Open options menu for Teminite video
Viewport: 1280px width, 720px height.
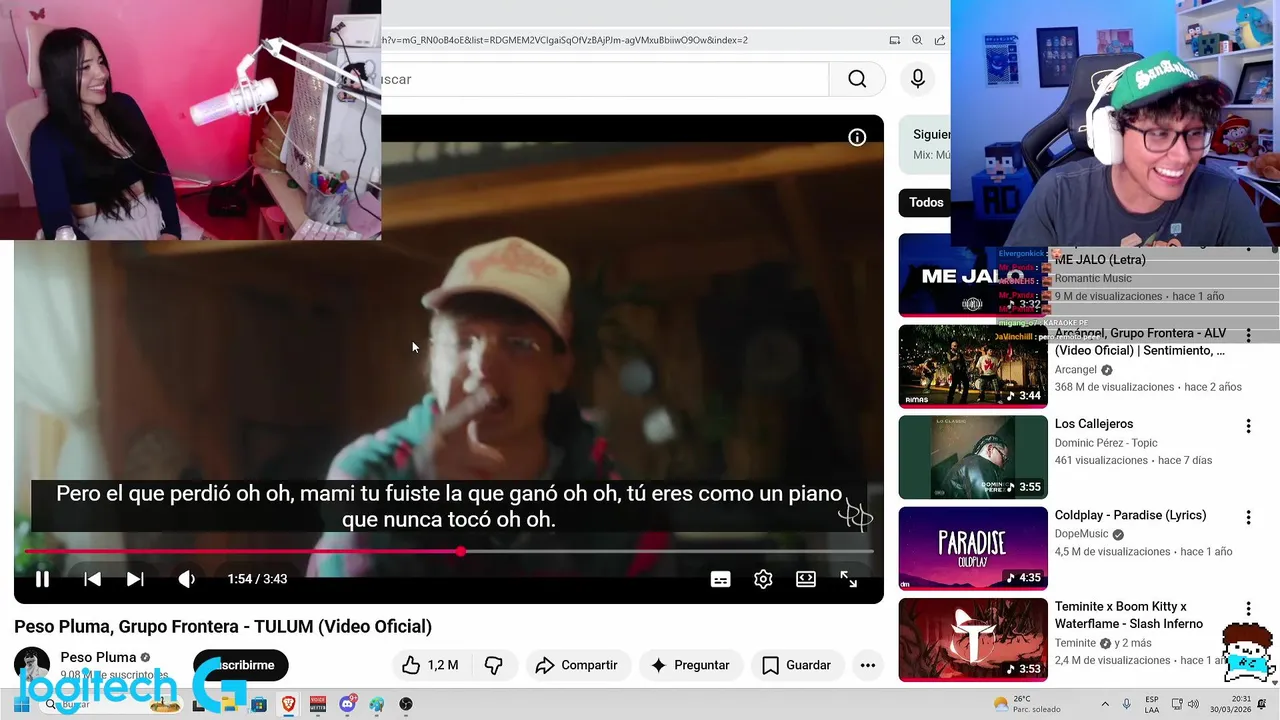coord(1248,608)
